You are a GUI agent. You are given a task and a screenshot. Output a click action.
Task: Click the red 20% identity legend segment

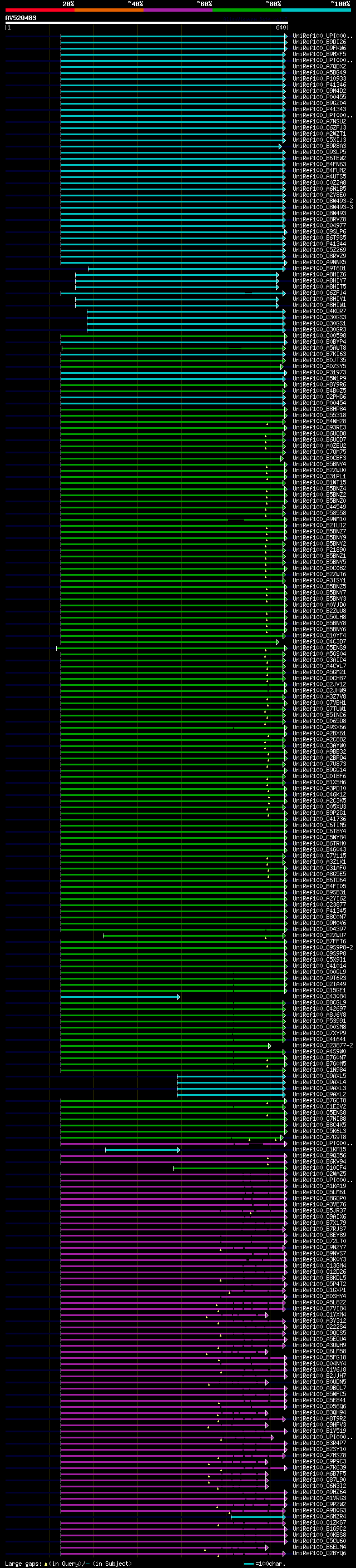[39, 10]
